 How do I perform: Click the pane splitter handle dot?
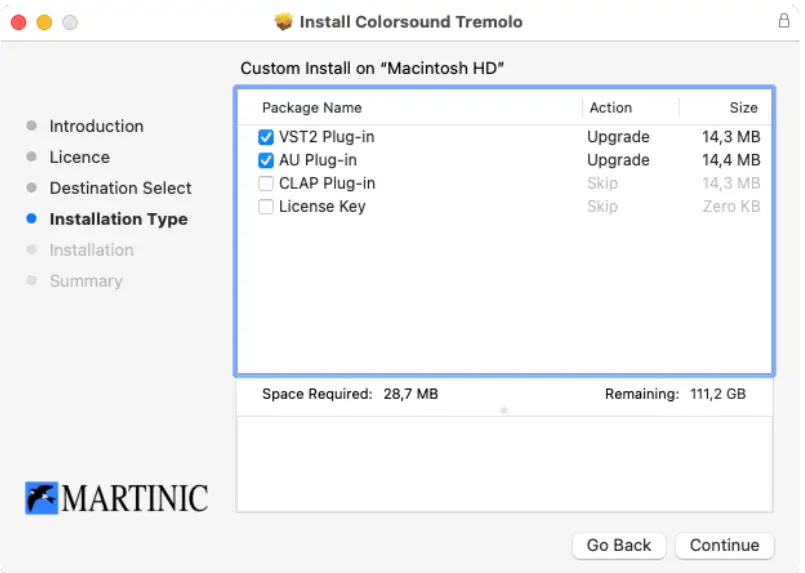coord(504,410)
